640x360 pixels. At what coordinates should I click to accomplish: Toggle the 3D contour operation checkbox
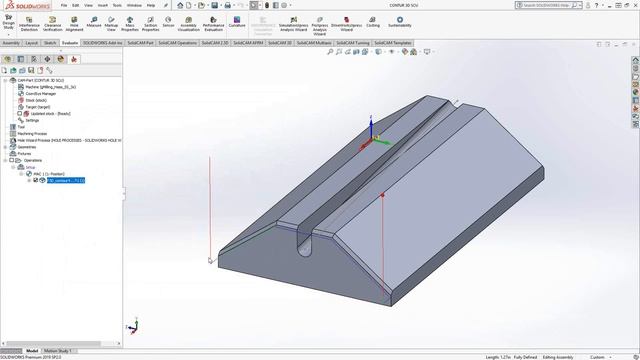(x=36, y=180)
